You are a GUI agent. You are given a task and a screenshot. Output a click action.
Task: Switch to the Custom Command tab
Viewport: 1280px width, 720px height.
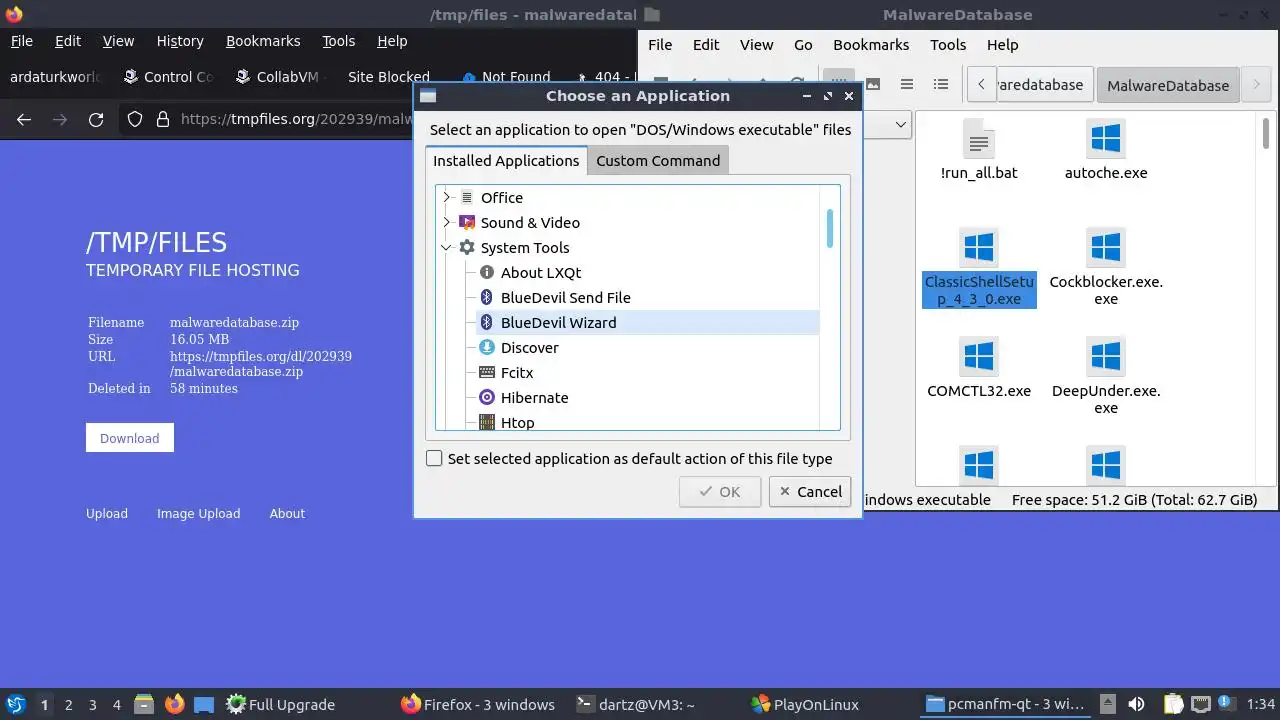(658, 160)
